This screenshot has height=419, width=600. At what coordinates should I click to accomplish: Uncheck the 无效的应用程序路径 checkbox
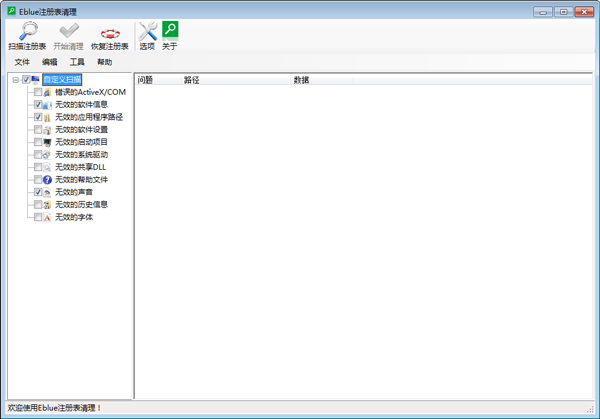point(38,117)
